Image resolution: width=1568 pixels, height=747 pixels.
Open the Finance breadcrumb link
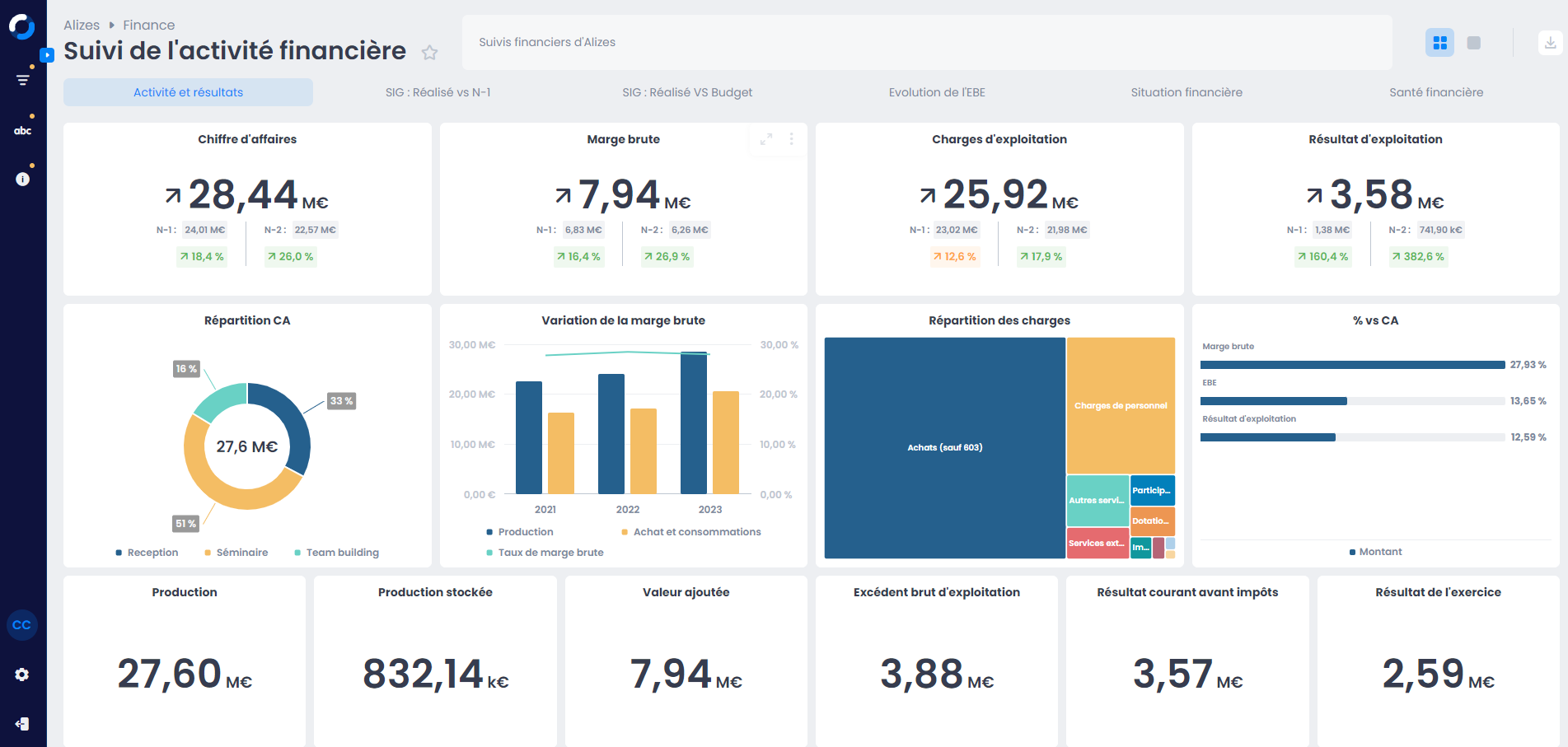[148, 25]
